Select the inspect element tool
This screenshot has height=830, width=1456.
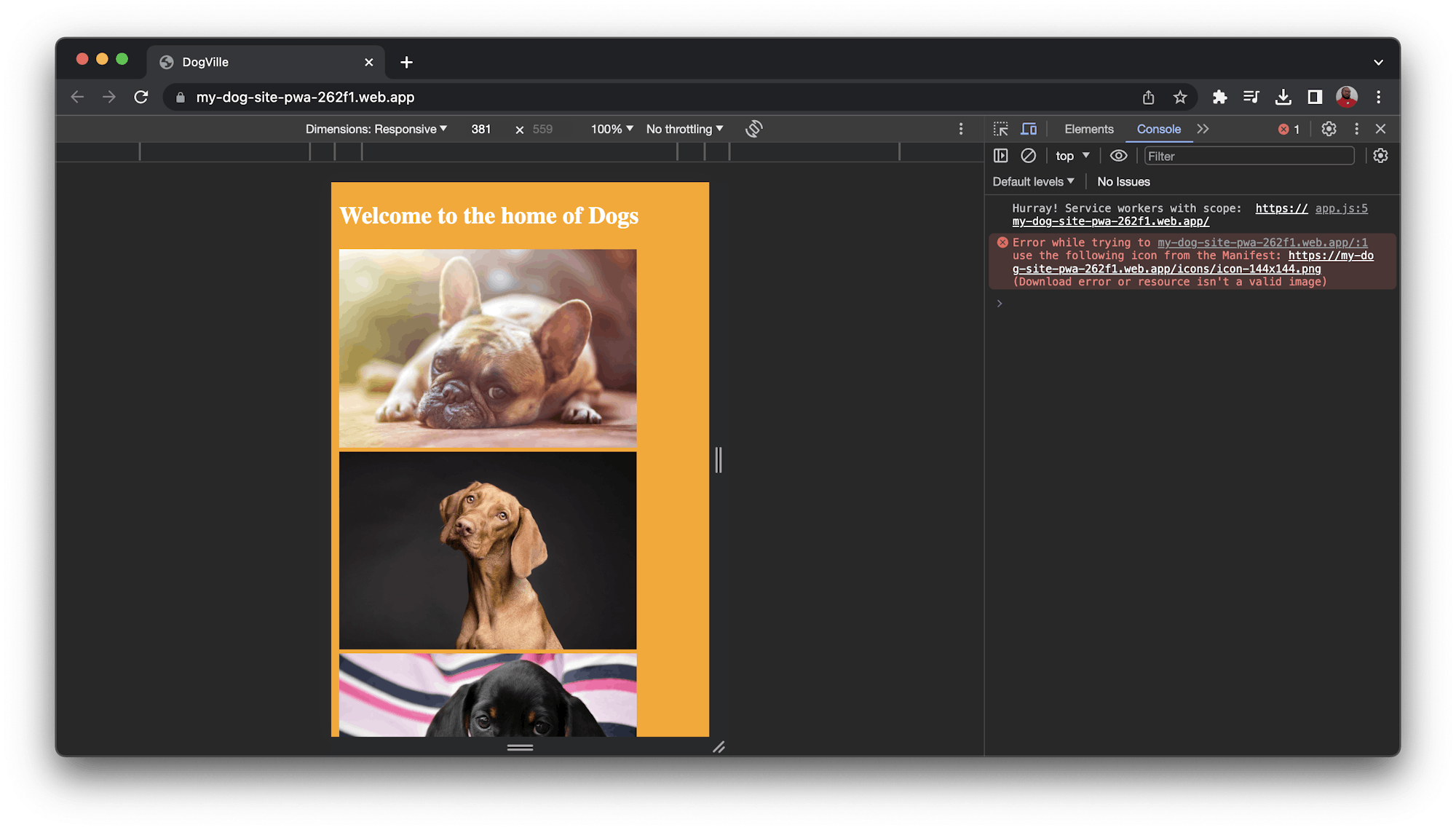(x=1001, y=129)
